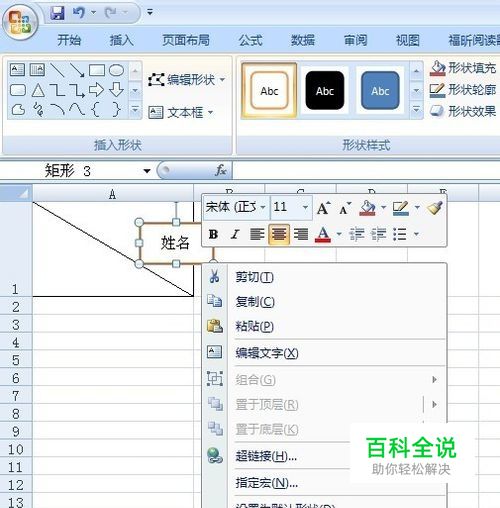
Task: Select the right brace shape
Action: (116, 109)
